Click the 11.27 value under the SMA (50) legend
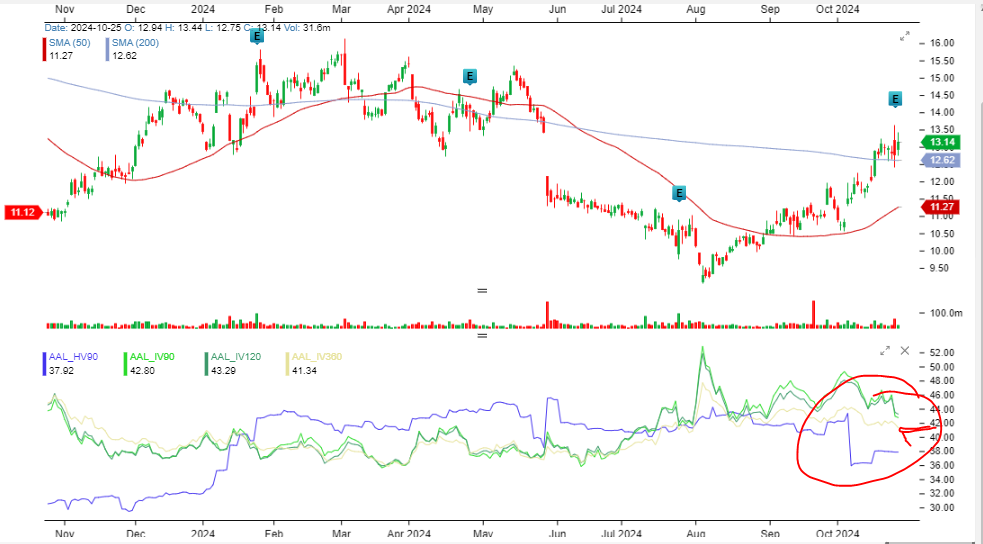This screenshot has height=544, width=983. (x=60, y=55)
